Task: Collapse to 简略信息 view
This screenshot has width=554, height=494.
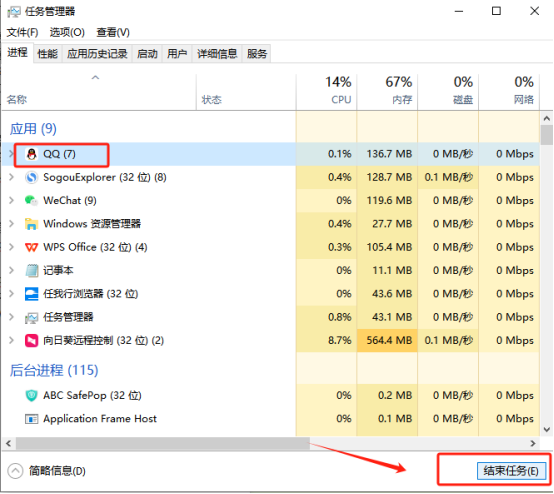Action: coord(46,471)
